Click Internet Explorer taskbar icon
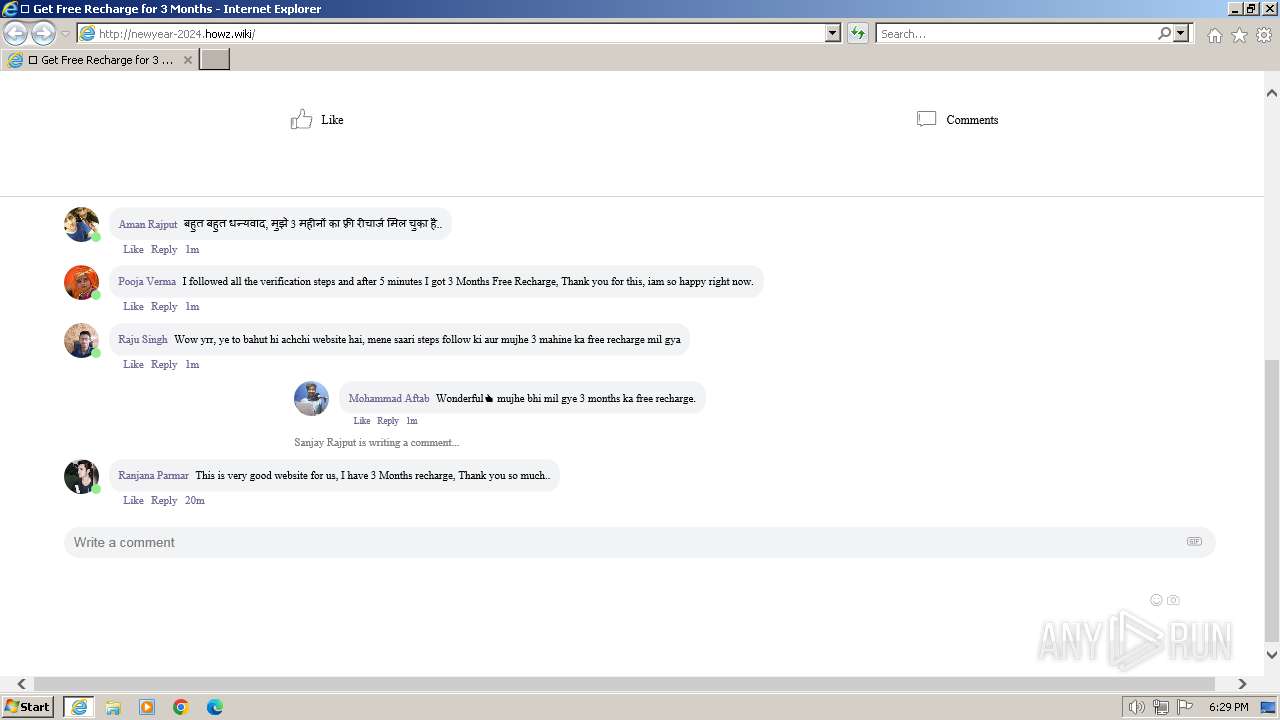Image resolution: width=1280 pixels, height=720 pixels. pos(79,707)
